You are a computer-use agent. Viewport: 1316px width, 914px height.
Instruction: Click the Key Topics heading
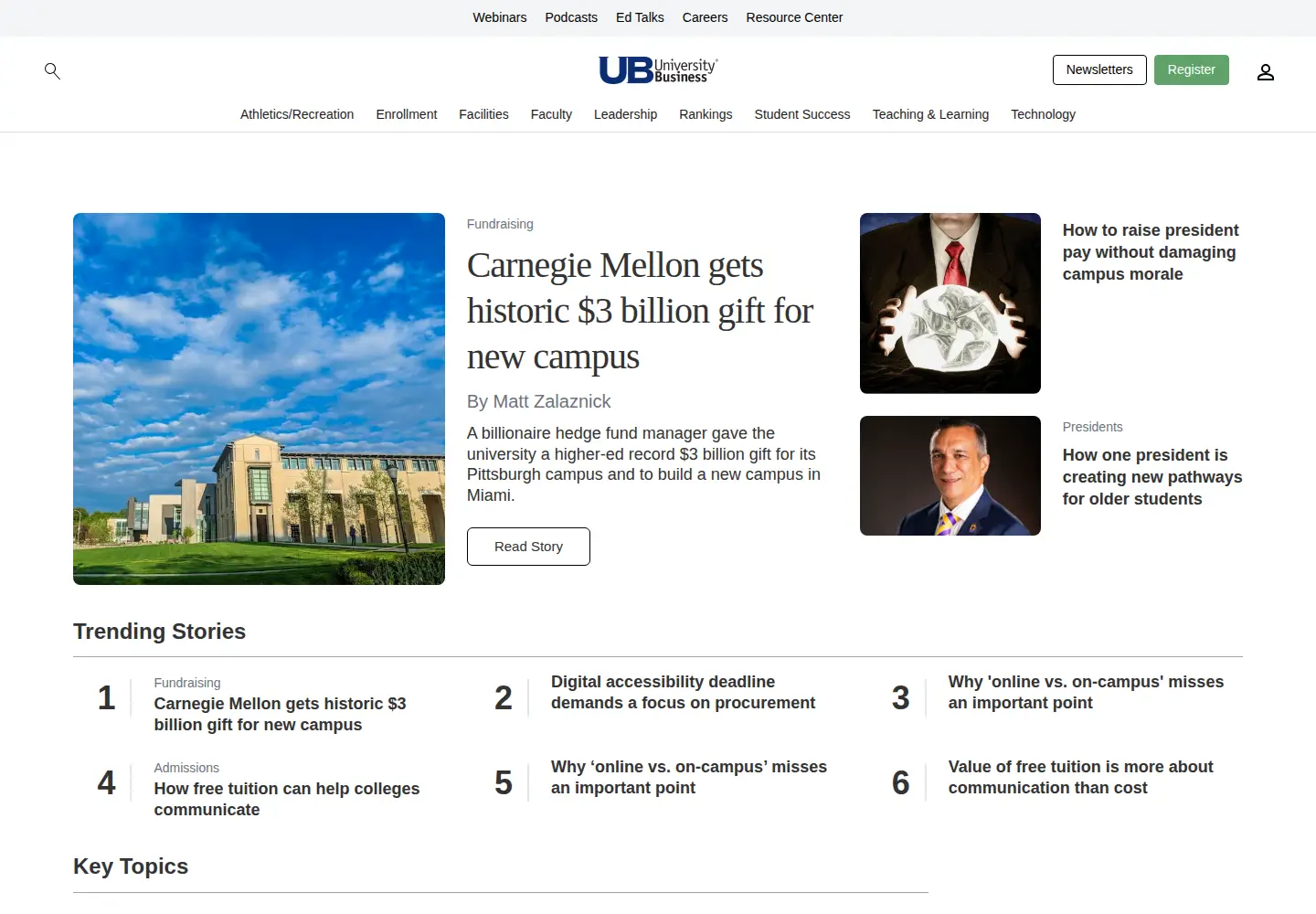click(x=131, y=866)
